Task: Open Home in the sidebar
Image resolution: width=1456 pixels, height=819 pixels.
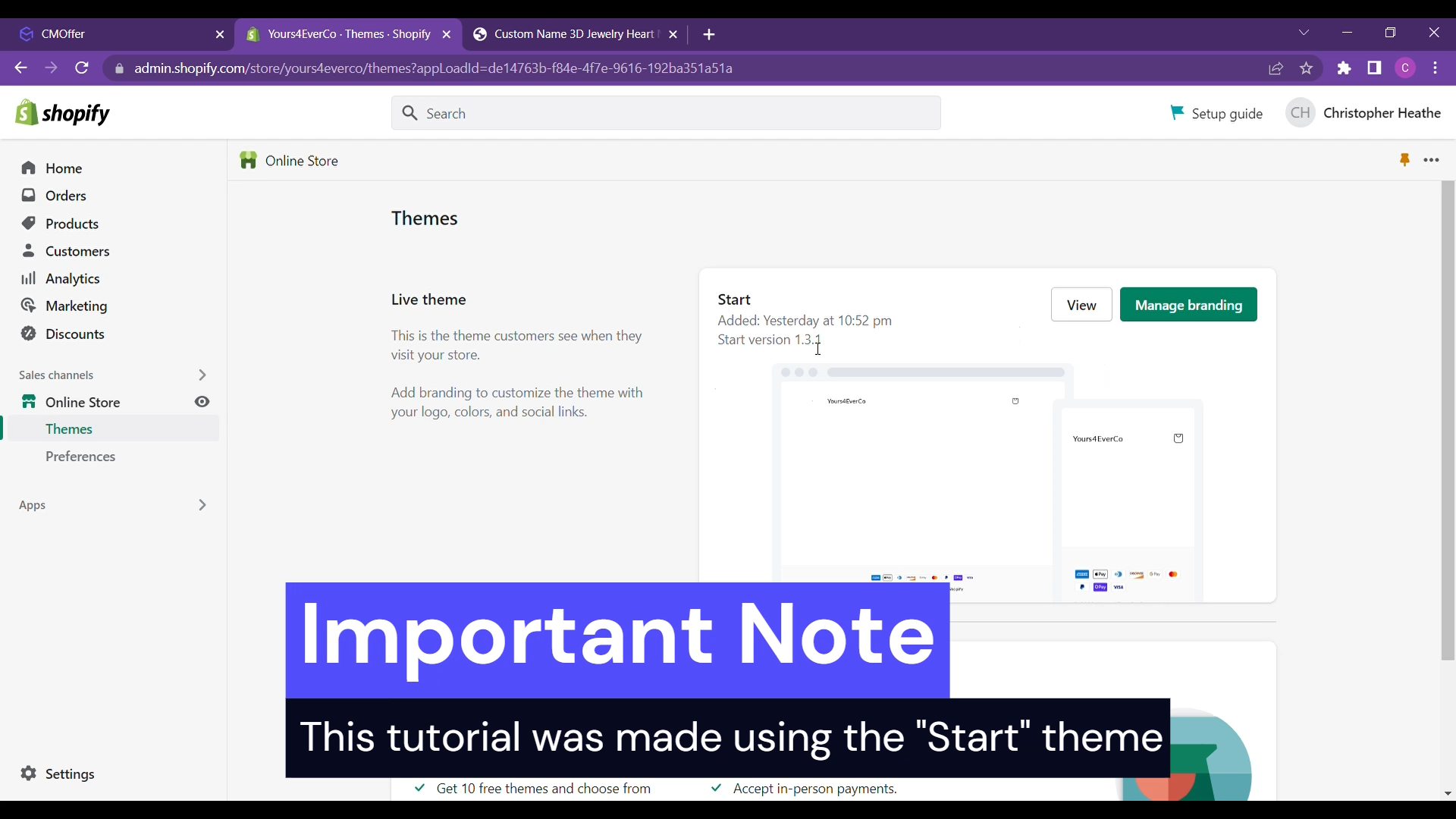Action: click(64, 168)
